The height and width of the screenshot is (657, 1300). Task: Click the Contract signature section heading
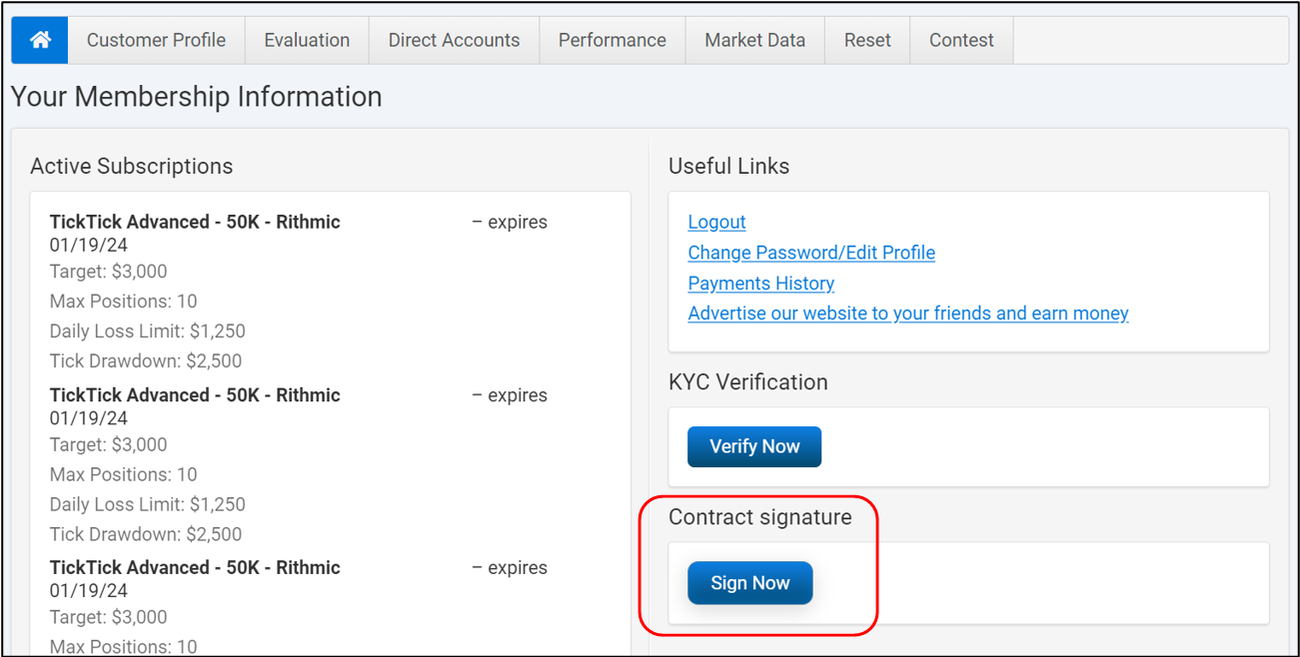coord(760,517)
